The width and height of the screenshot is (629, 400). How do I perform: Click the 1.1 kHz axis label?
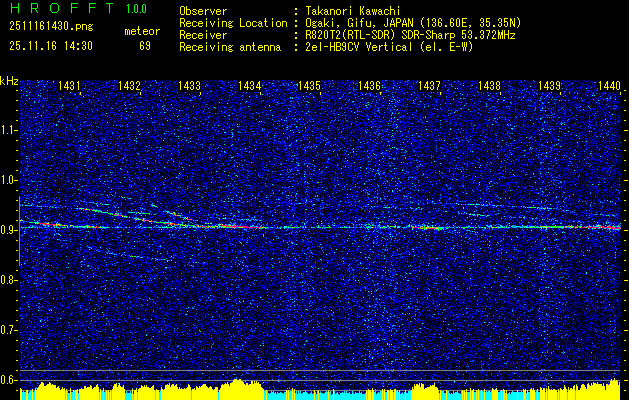(9, 130)
